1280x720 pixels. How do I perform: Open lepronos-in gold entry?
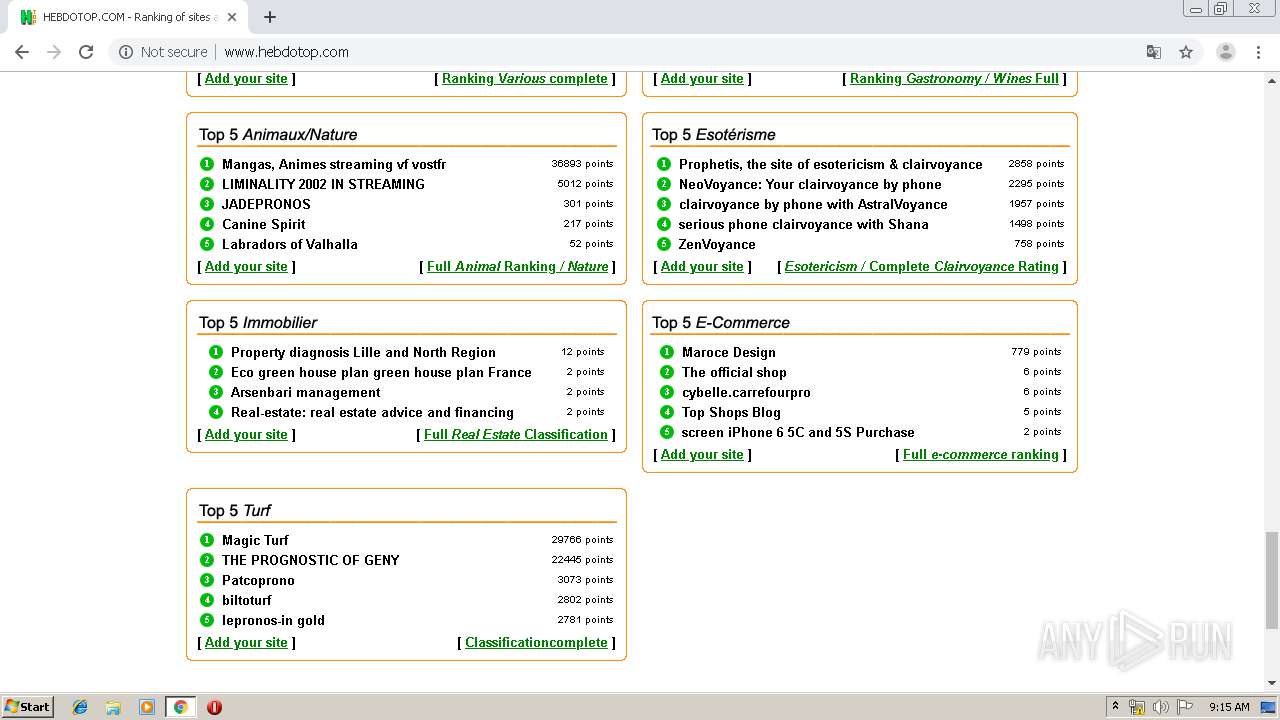click(273, 620)
